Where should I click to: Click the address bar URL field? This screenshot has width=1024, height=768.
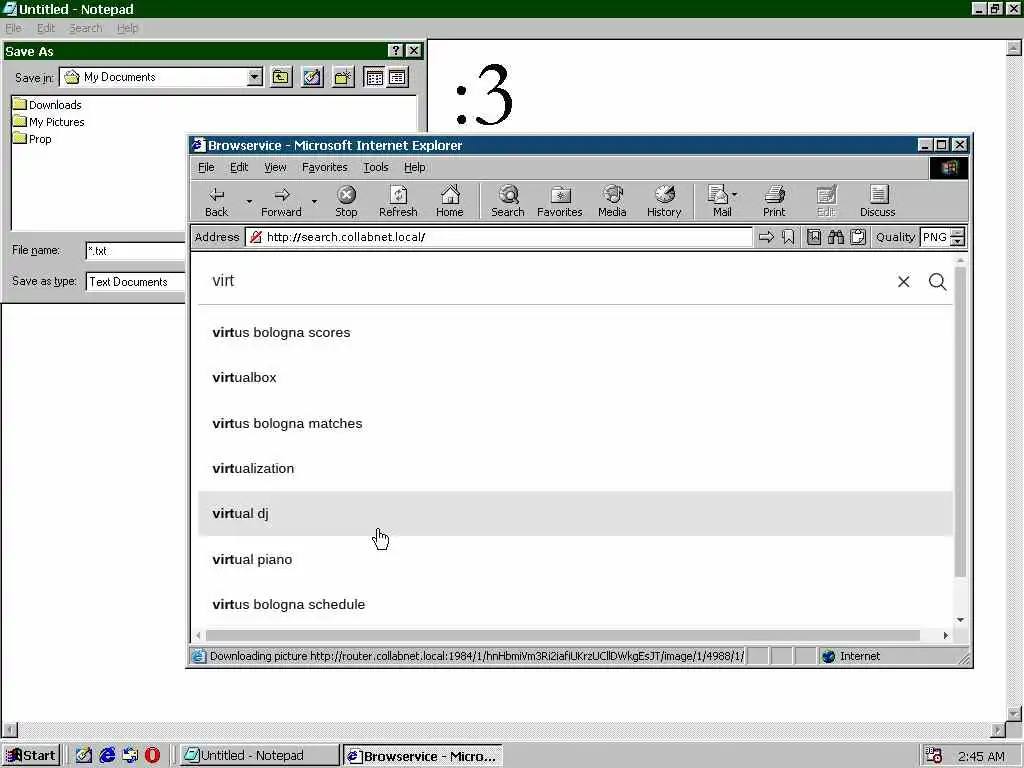tap(499, 237)
